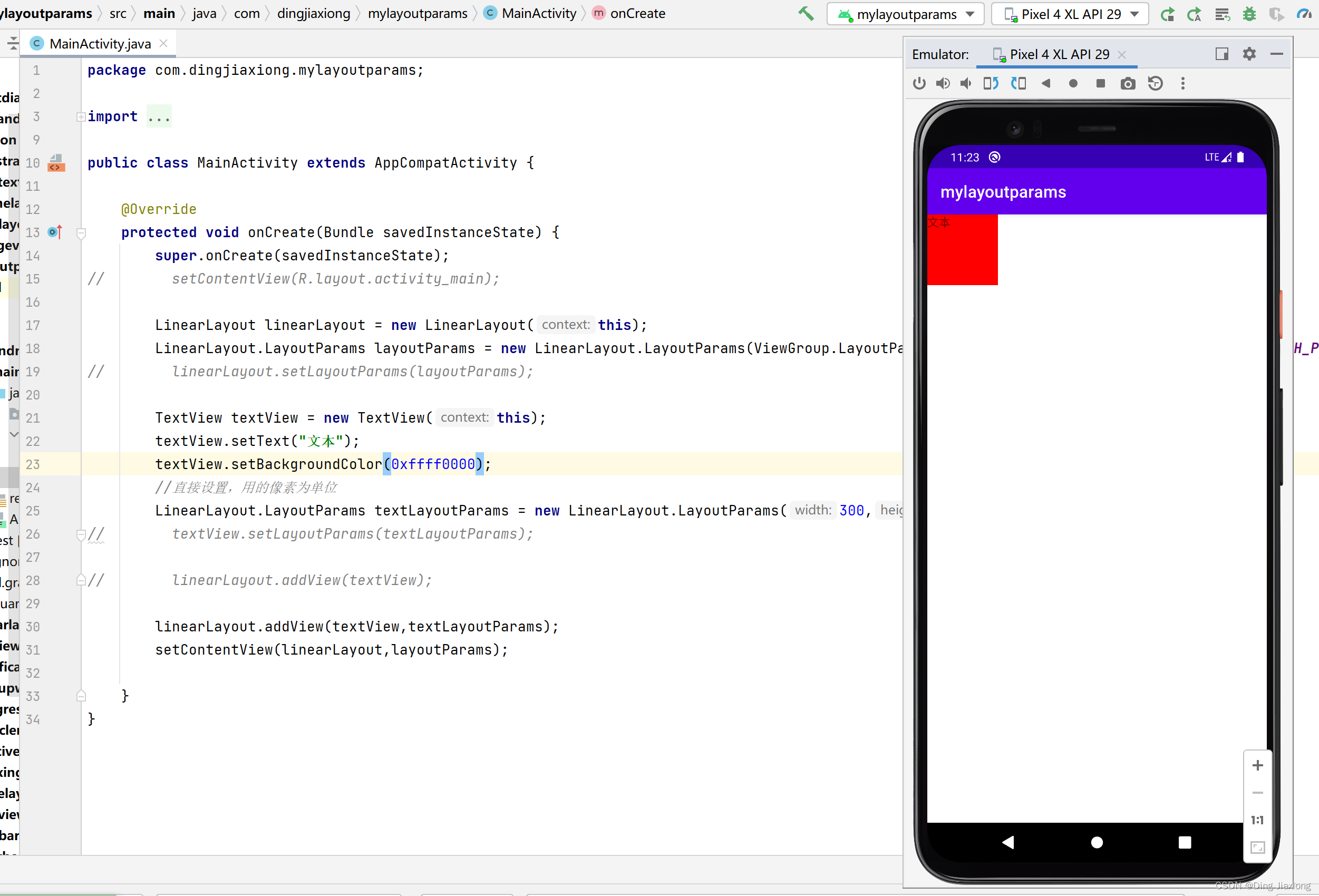Click the emulator power button icon
This screenshot has width=1319, height=896.
[919, 83]
